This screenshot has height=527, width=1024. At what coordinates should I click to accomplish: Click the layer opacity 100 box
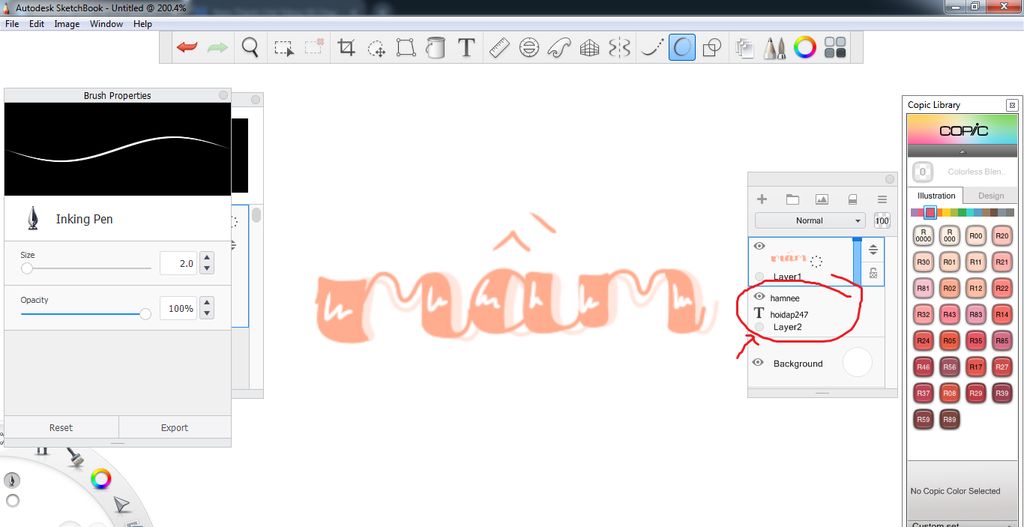click(882, 221)
